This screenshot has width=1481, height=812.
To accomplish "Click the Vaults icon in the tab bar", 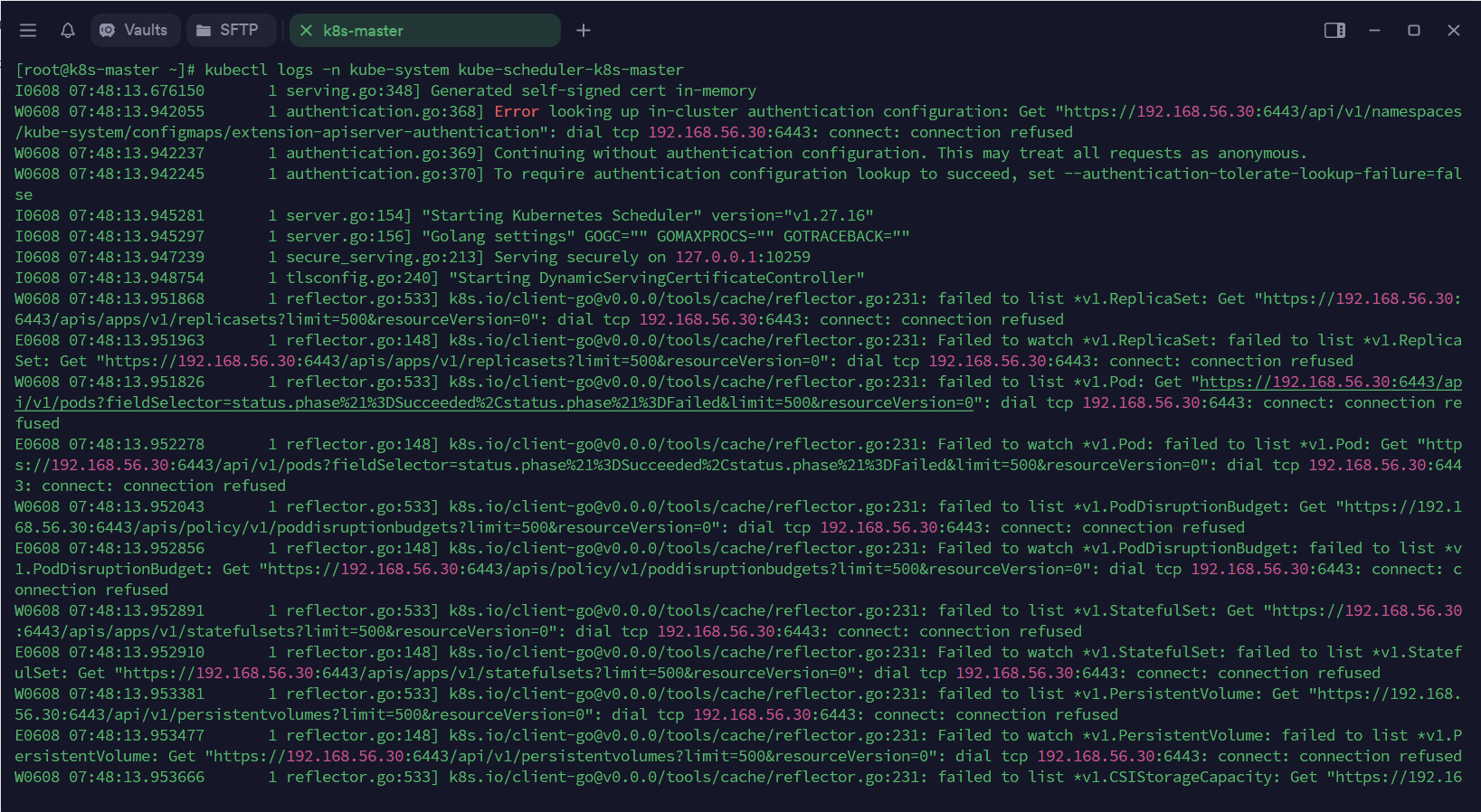I will coord(108,30).
